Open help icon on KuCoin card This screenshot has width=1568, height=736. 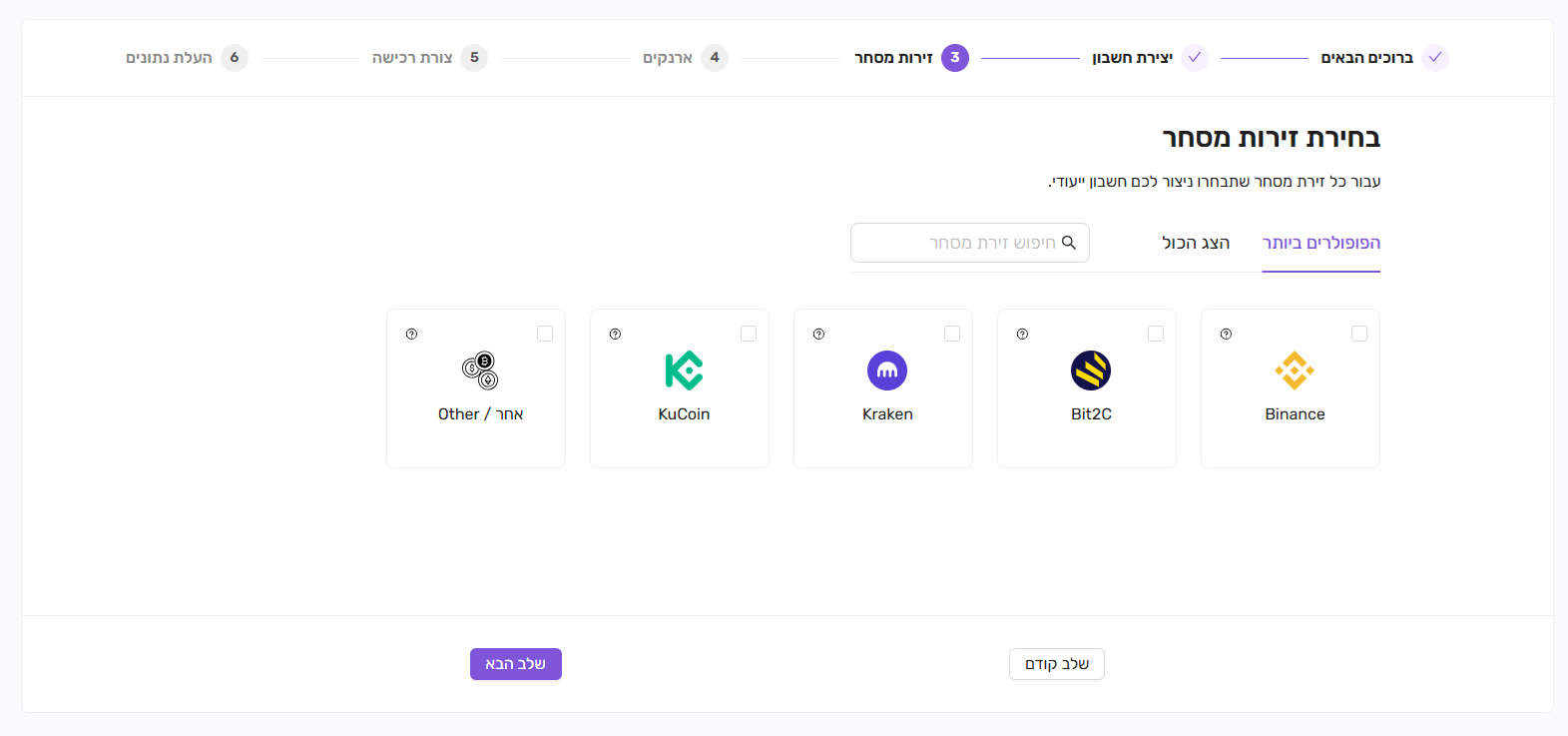tap(615, 334)
